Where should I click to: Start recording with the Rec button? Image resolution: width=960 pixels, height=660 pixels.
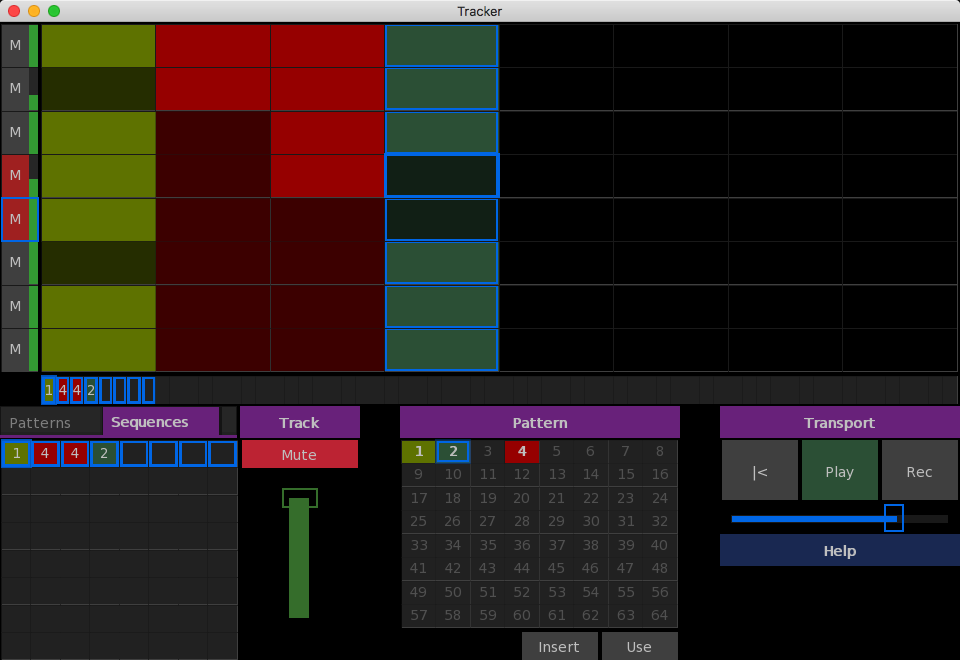[919, 471]
